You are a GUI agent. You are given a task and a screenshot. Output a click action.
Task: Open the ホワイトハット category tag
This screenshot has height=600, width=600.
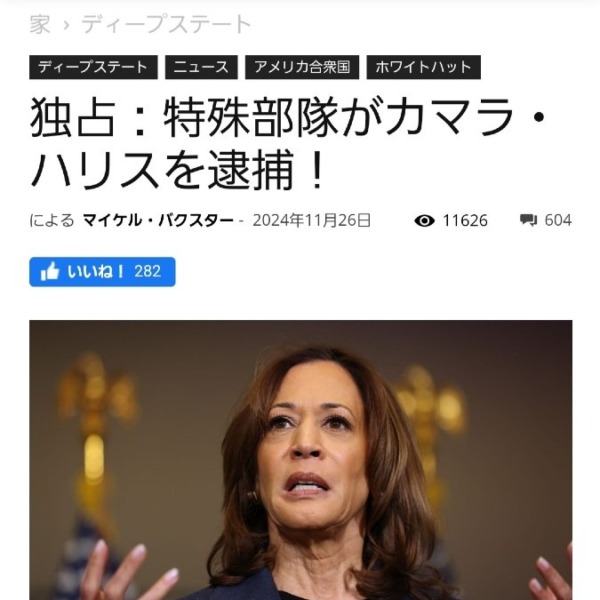[424, 67]
